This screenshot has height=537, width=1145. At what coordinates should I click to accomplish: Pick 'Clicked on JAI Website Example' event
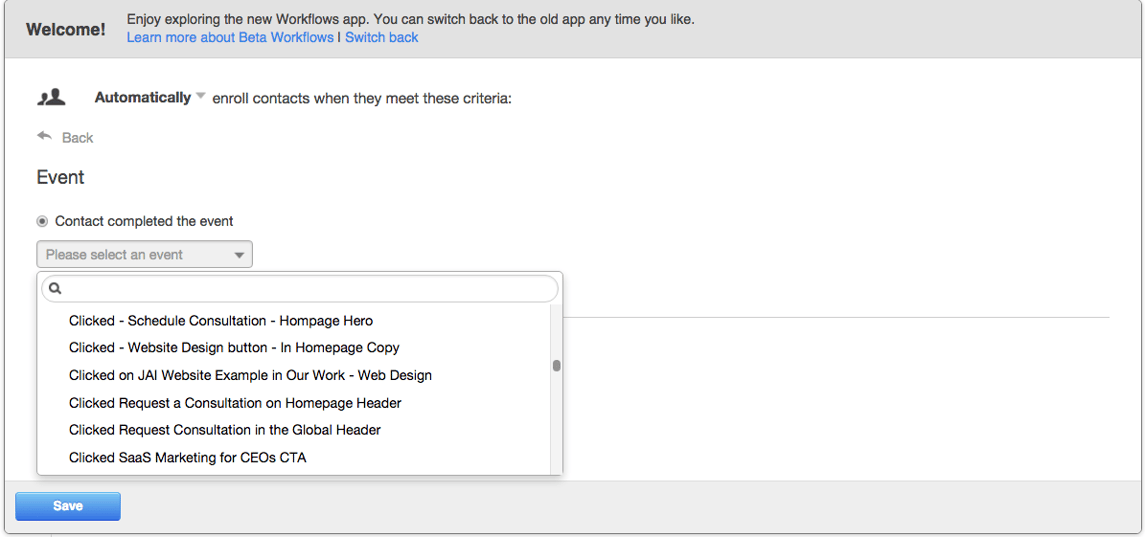250,375
